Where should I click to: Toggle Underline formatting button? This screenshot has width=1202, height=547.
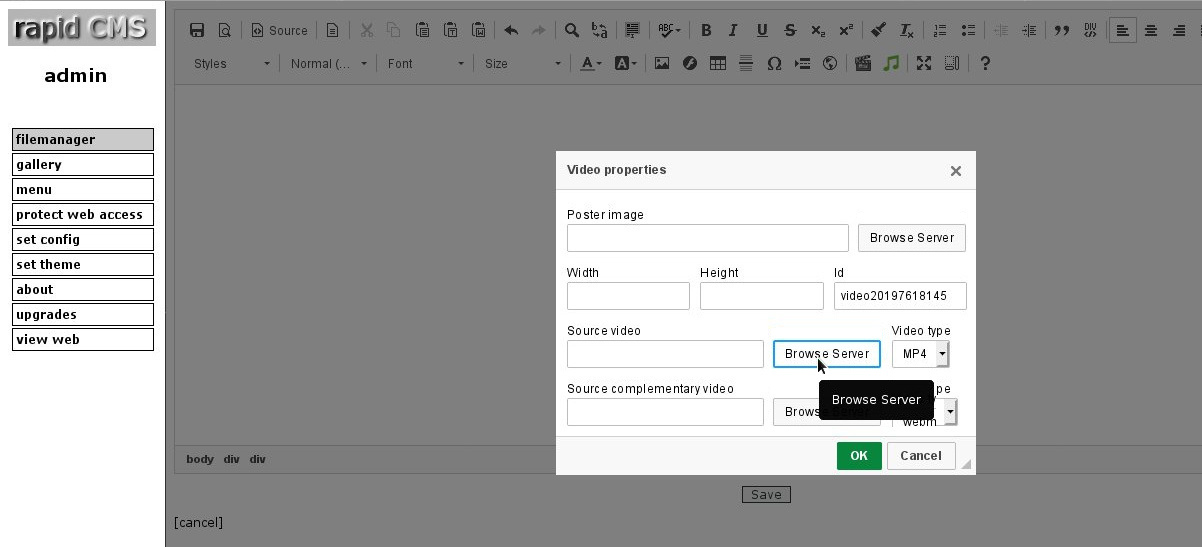tap(762, 31)
